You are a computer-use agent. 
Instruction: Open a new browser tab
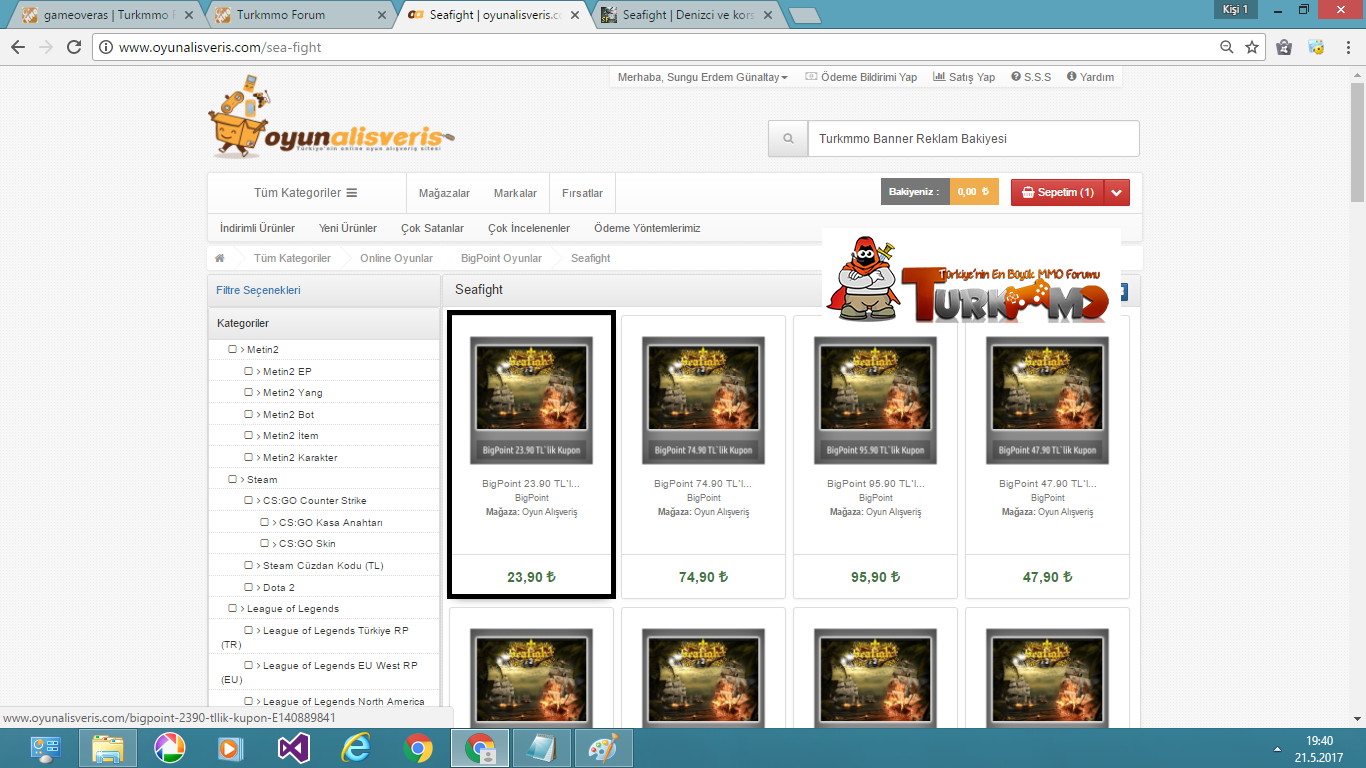point(804,16)
